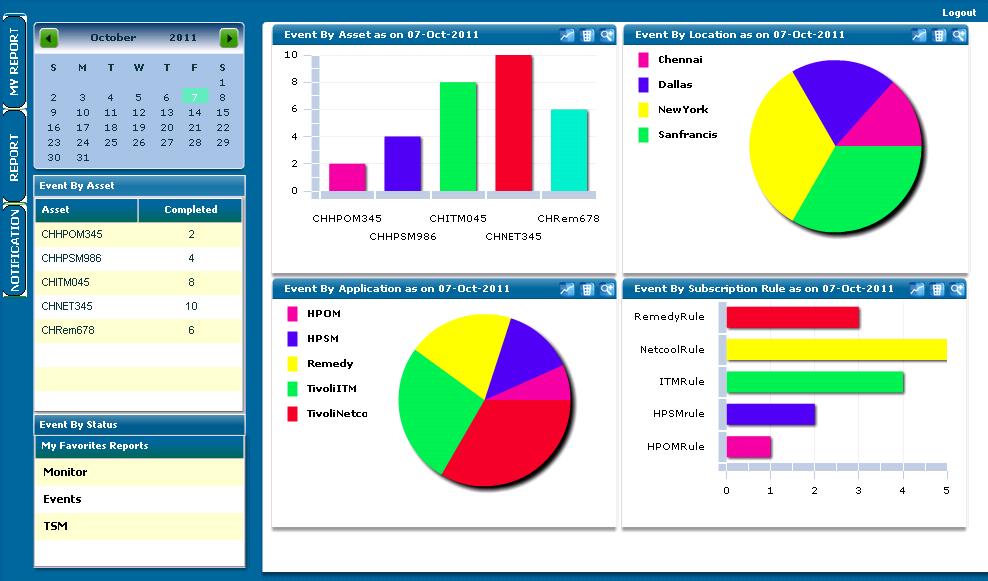Image resolution: width=988 pixels, height=581 pixels.
Task: Click chart icon in Event By Asset panel
Action: tap(568, 35)
